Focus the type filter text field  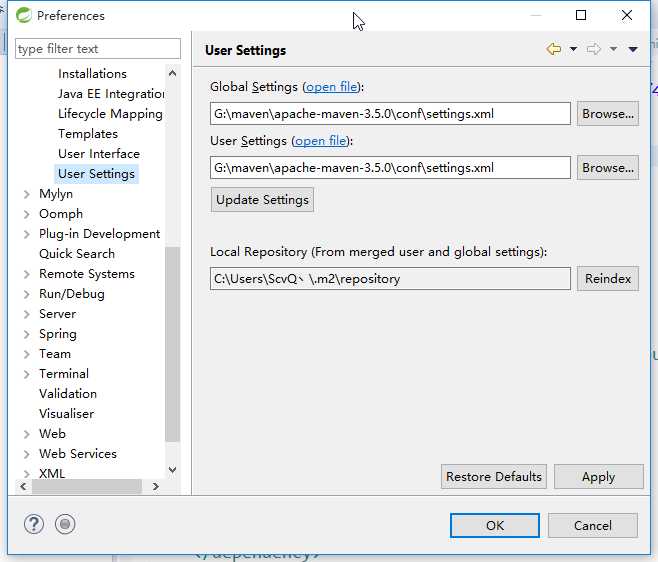pos(98,49)
